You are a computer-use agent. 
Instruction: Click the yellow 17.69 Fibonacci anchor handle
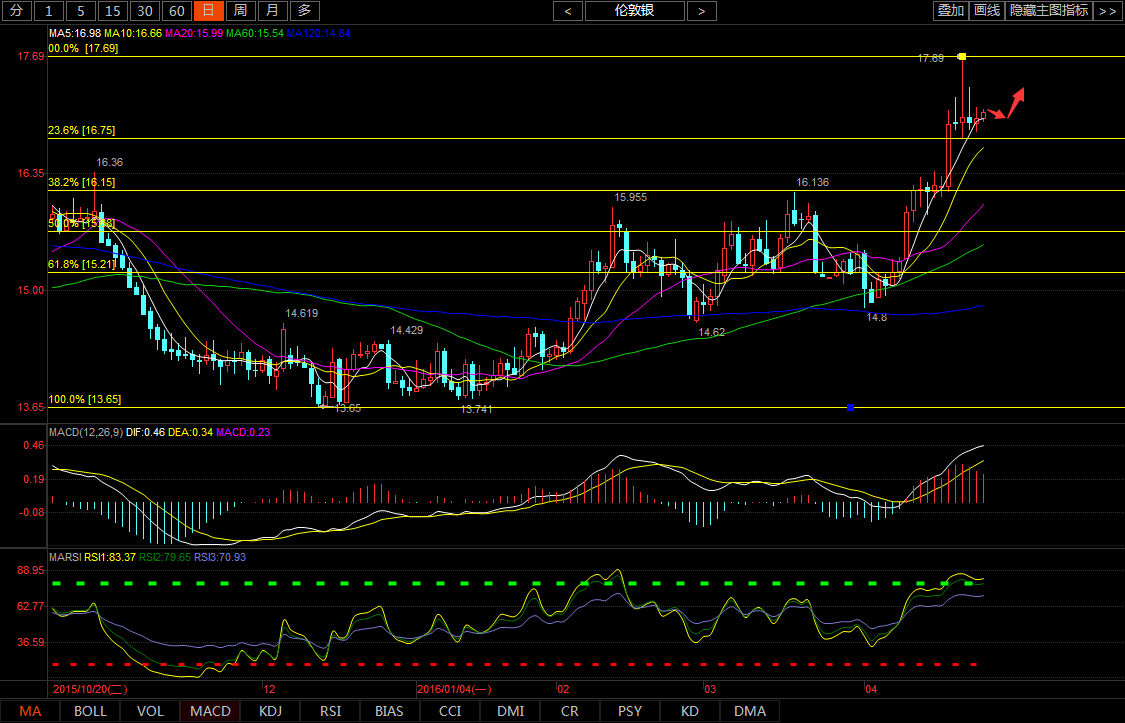coord(962,56)
